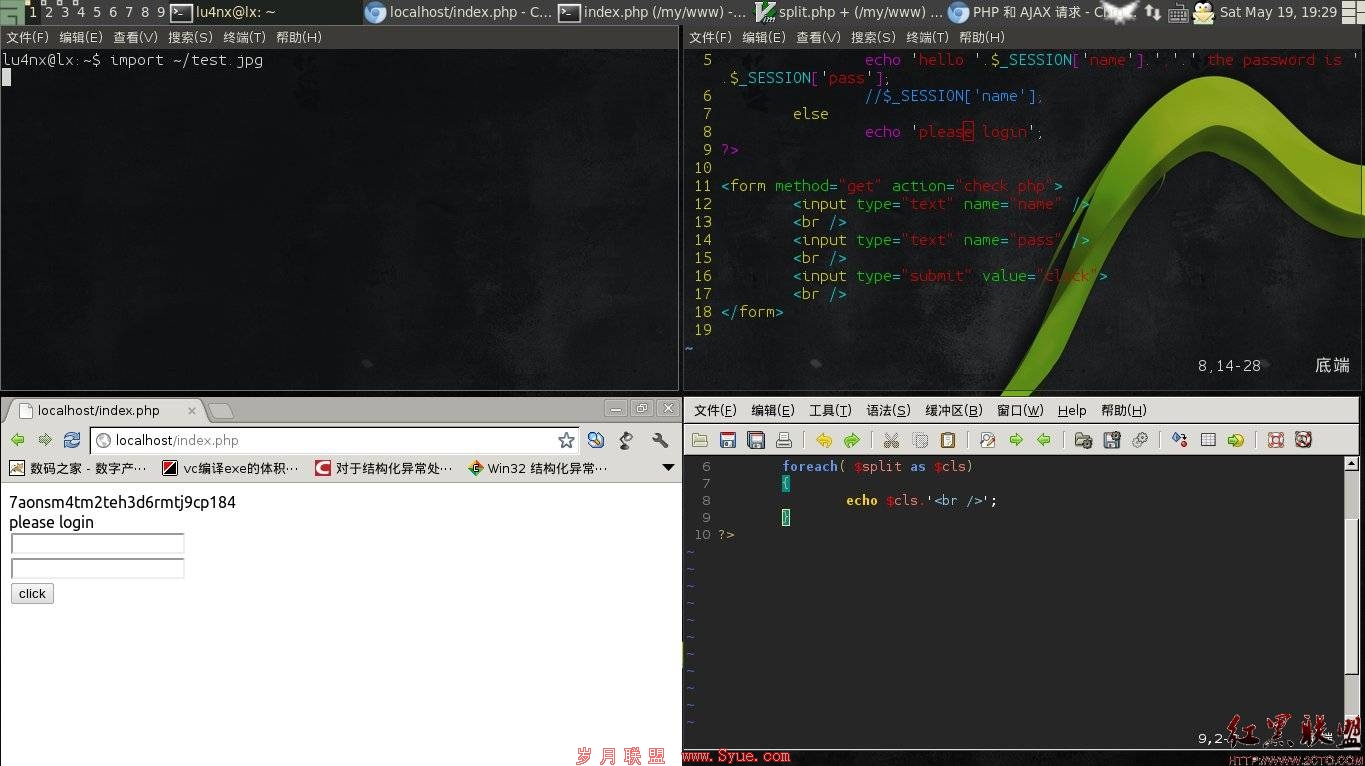Open a new tab in Chrome
Viewport: 1365px width, 766px height.
coord(221,411)
